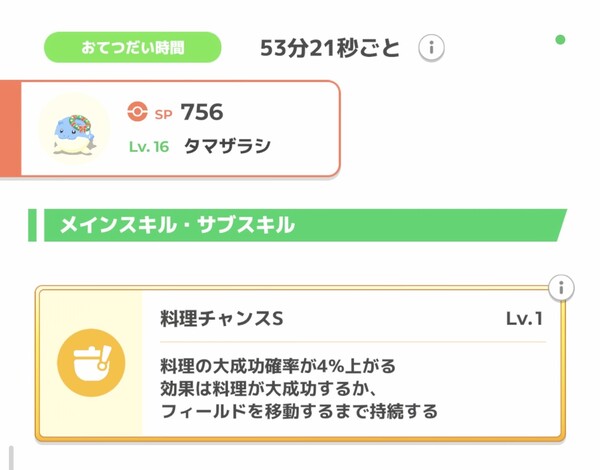Select the Spheal portrait thumbnail
Screen dimensions: 600x470
coord(73,130)
